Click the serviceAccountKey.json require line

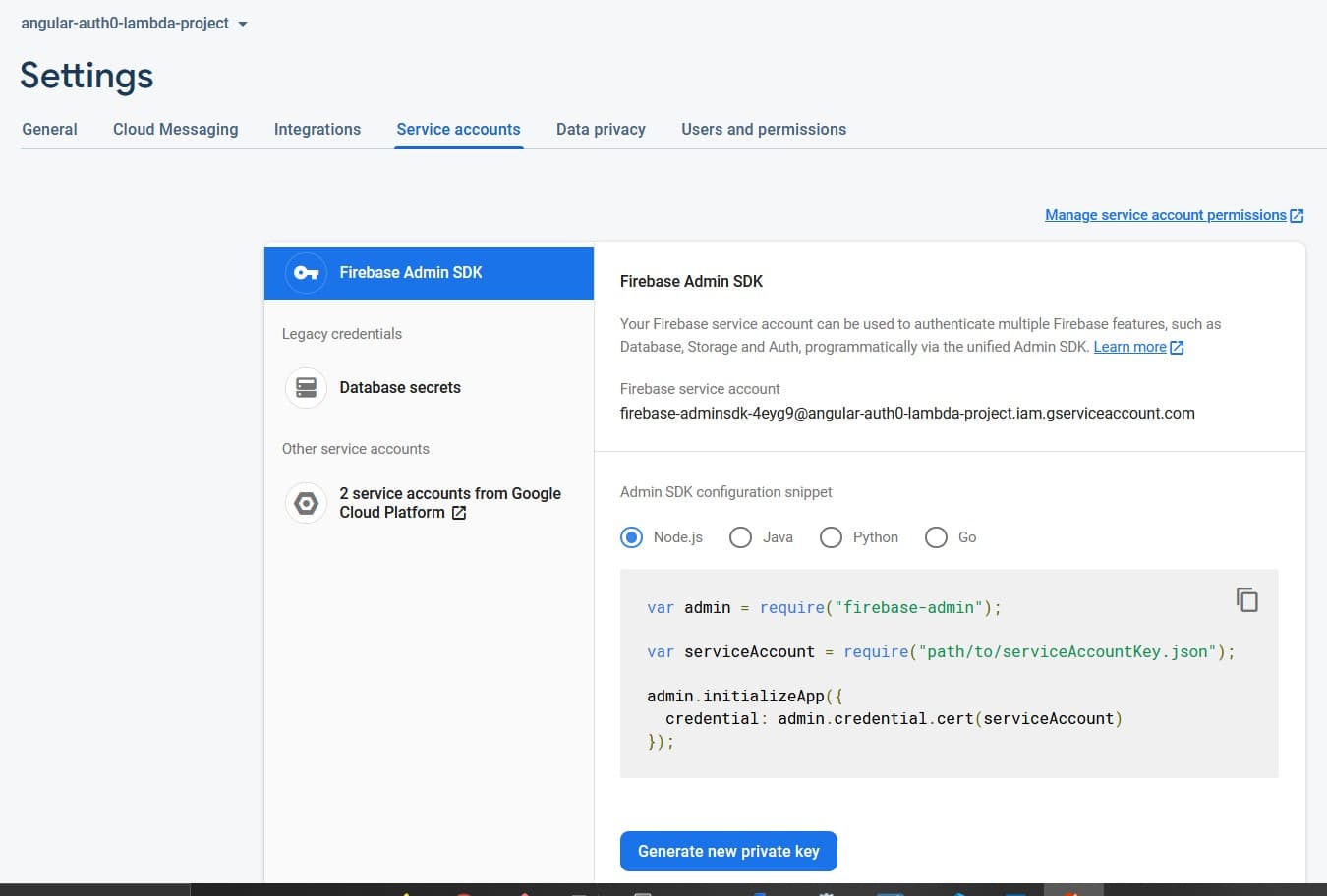tap(941, 651)
